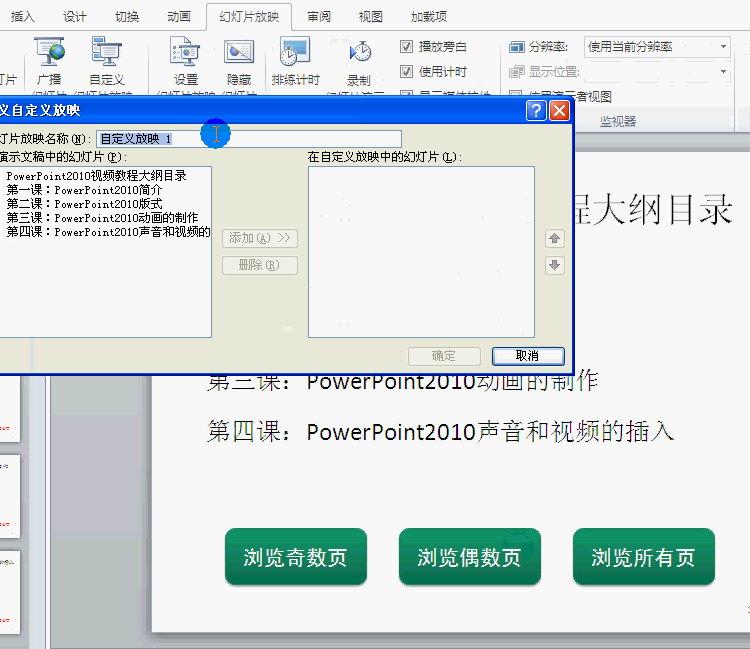Click the dialog help question mark icon
The width and height of the screenshot is (750, 649).
(536, 110)
